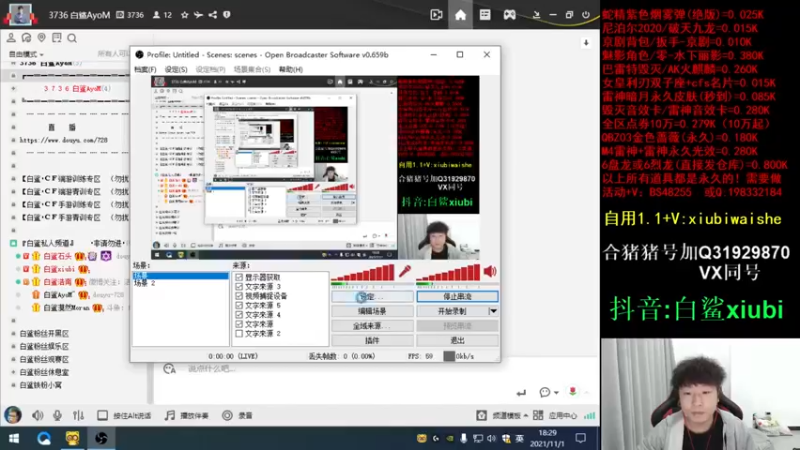Screen dimensions: 800x450
Task: Open the 开始录制 dropdown arrow
Action: pos(493,311)
